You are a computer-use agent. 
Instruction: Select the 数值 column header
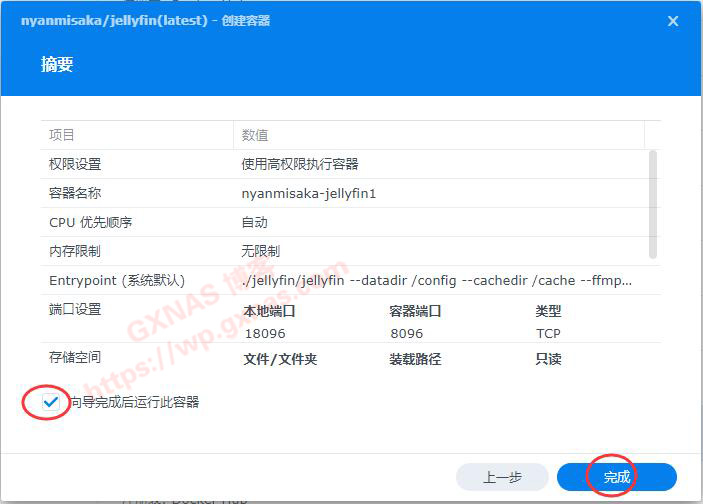255,135
